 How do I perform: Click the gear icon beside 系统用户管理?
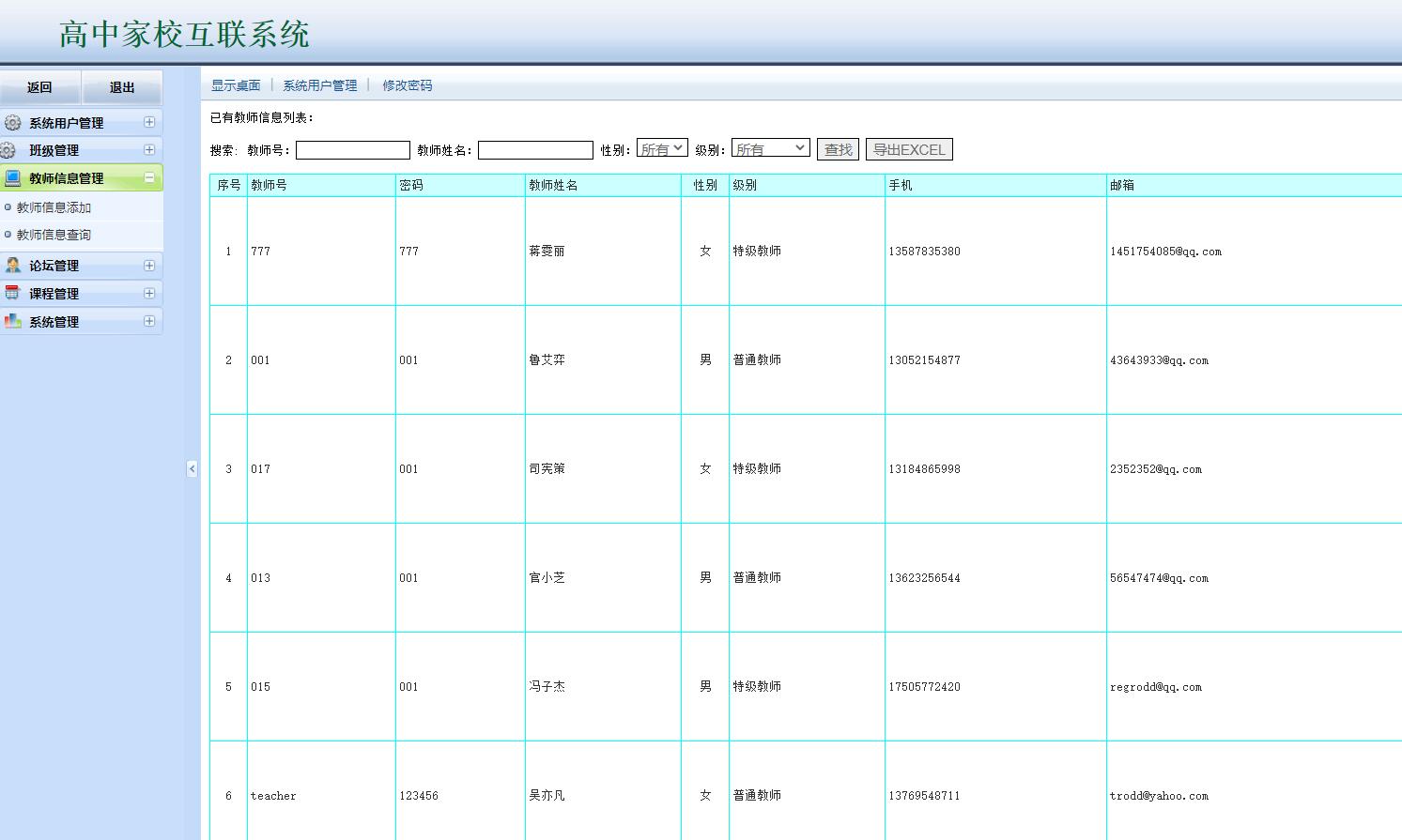12,123
